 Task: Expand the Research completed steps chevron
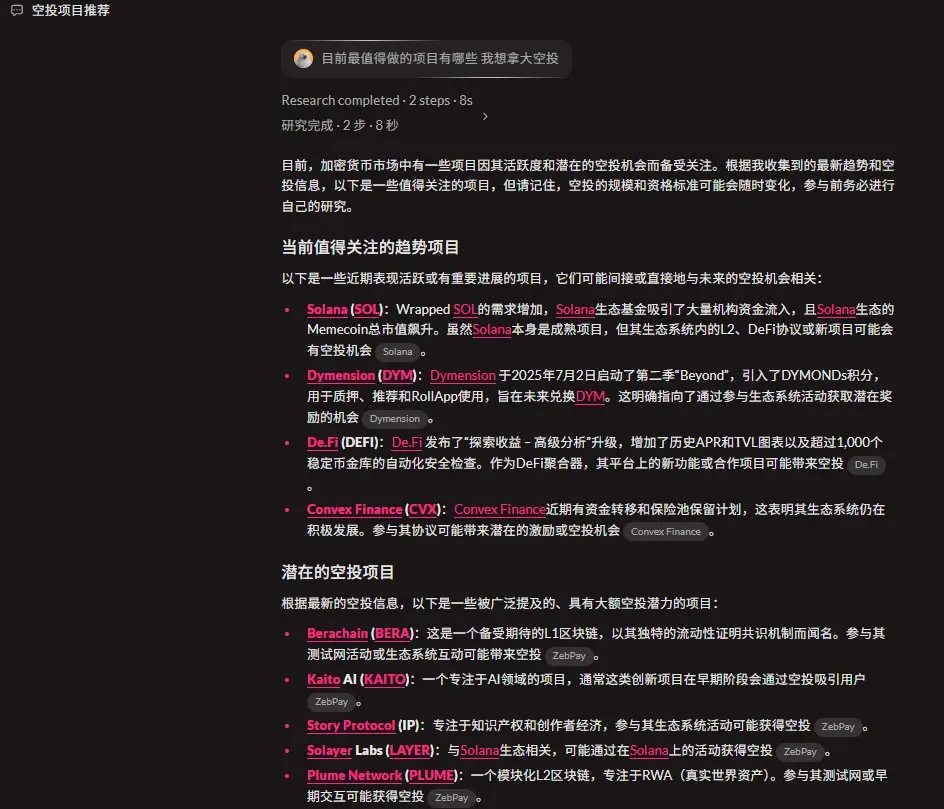(485, 116)
